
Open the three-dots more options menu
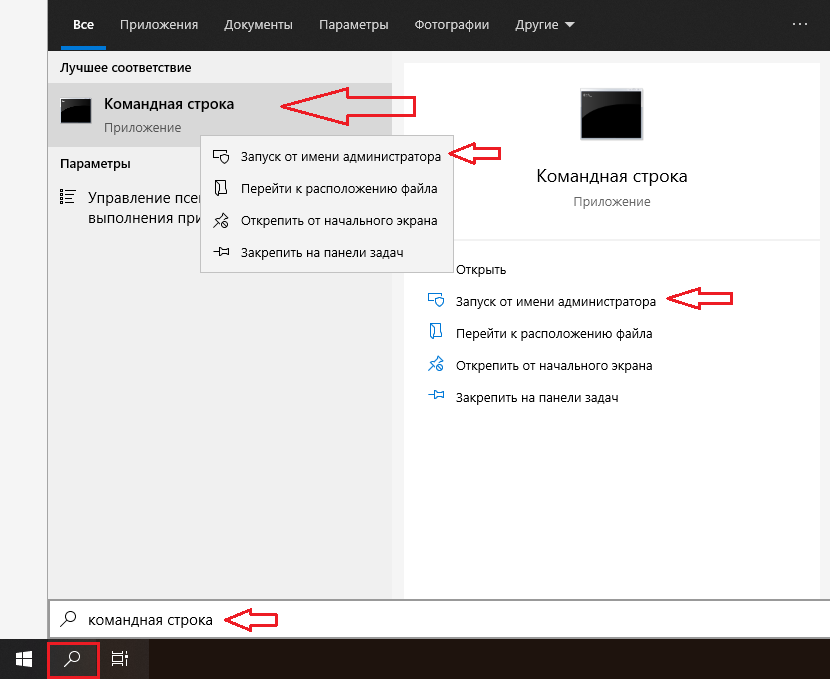[799, 24]
